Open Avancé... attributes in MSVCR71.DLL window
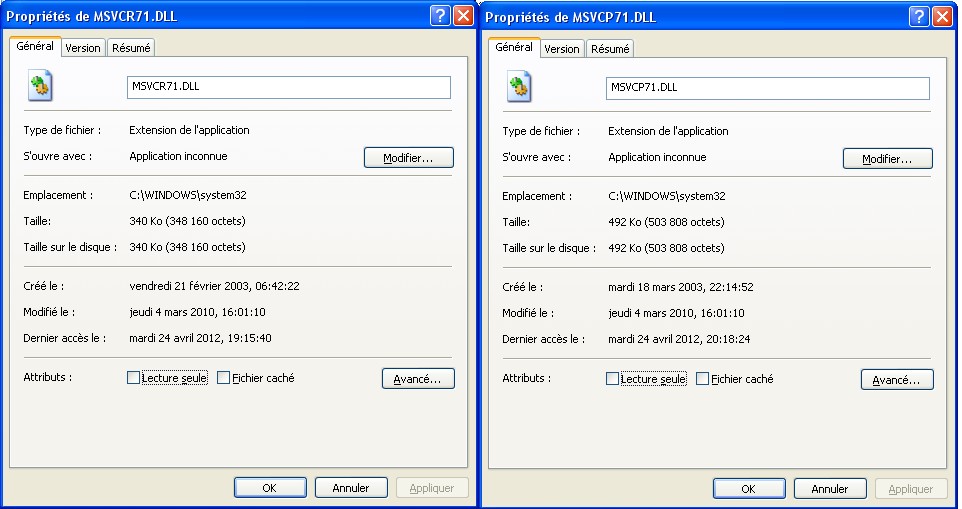This screenshot has height=509, width=962. tap(418, 379)
